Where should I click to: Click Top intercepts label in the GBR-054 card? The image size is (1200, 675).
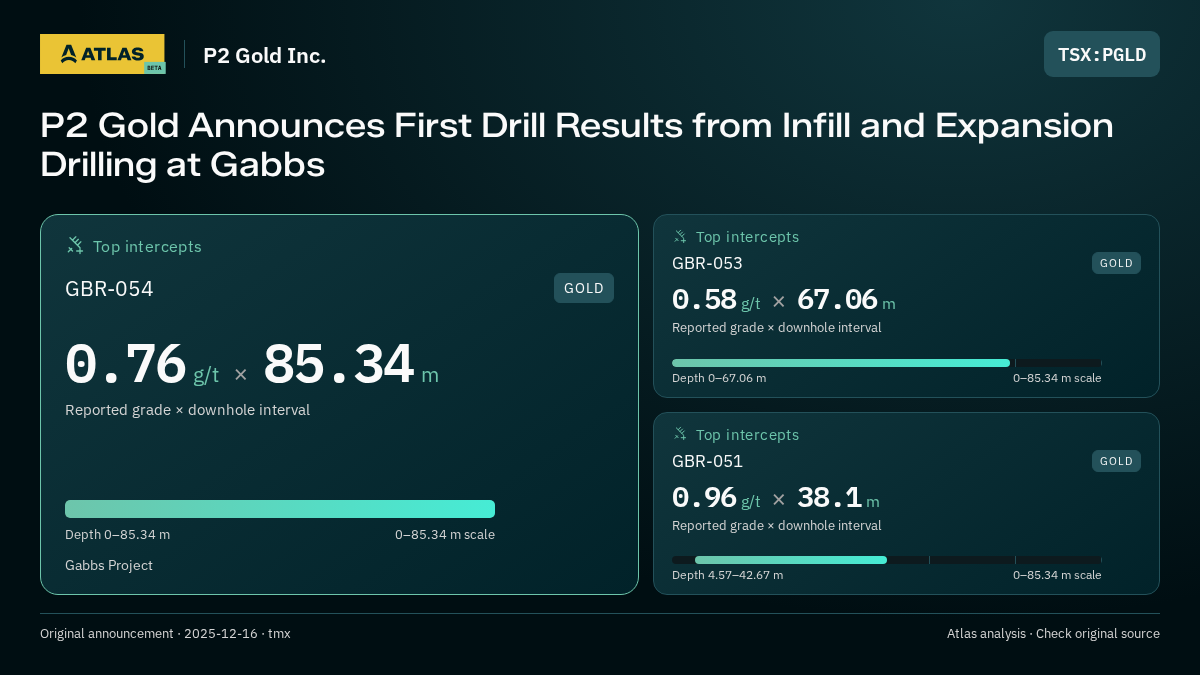pos(147,246)
